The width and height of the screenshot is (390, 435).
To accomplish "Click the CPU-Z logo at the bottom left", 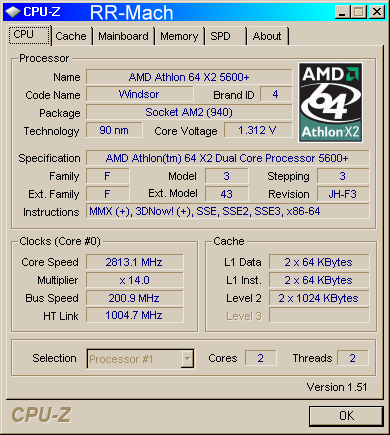I will (41, 415).
